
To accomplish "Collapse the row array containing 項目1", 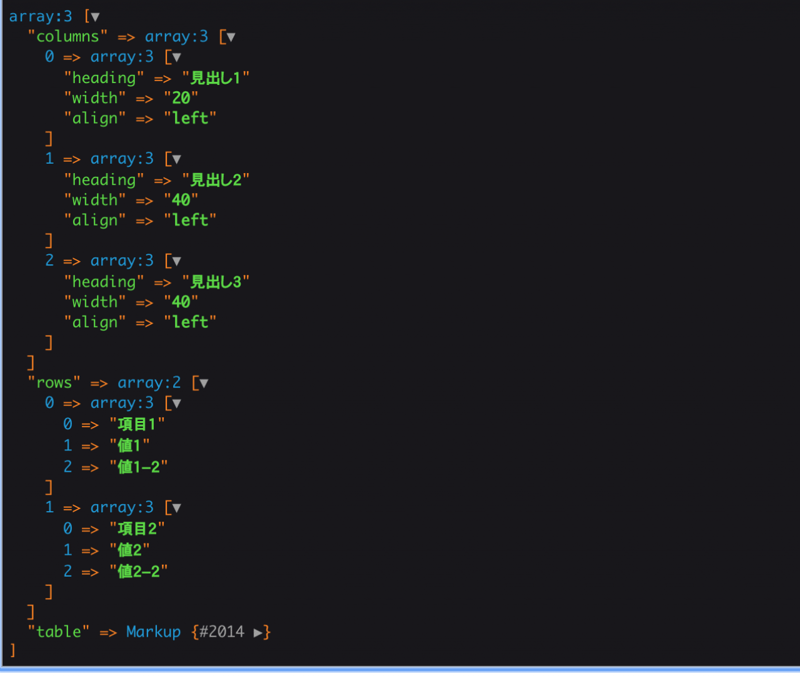I will (x=176, y=403).
